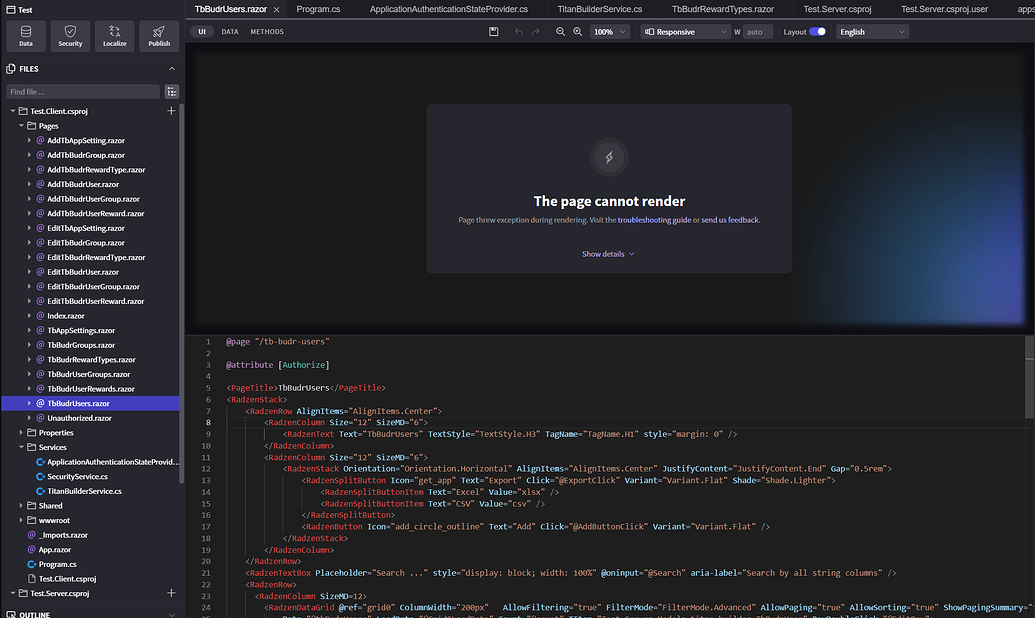The width and height of the screenshot is (1035, 618).
Task: Open the Security settings
Action: (70, 36)
